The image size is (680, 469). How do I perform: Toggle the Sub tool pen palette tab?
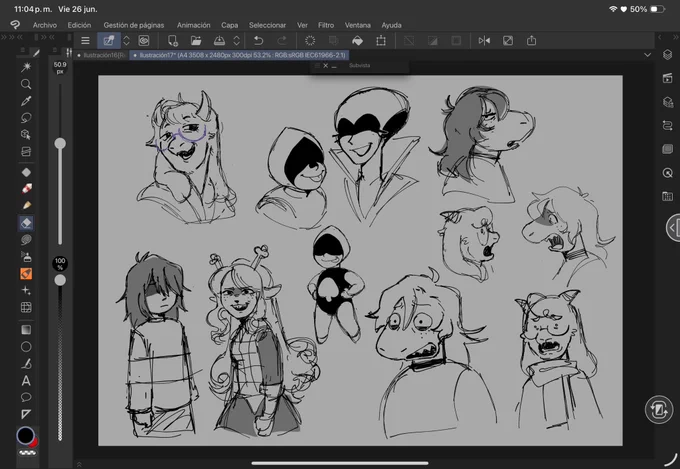(x=36, y=52)
